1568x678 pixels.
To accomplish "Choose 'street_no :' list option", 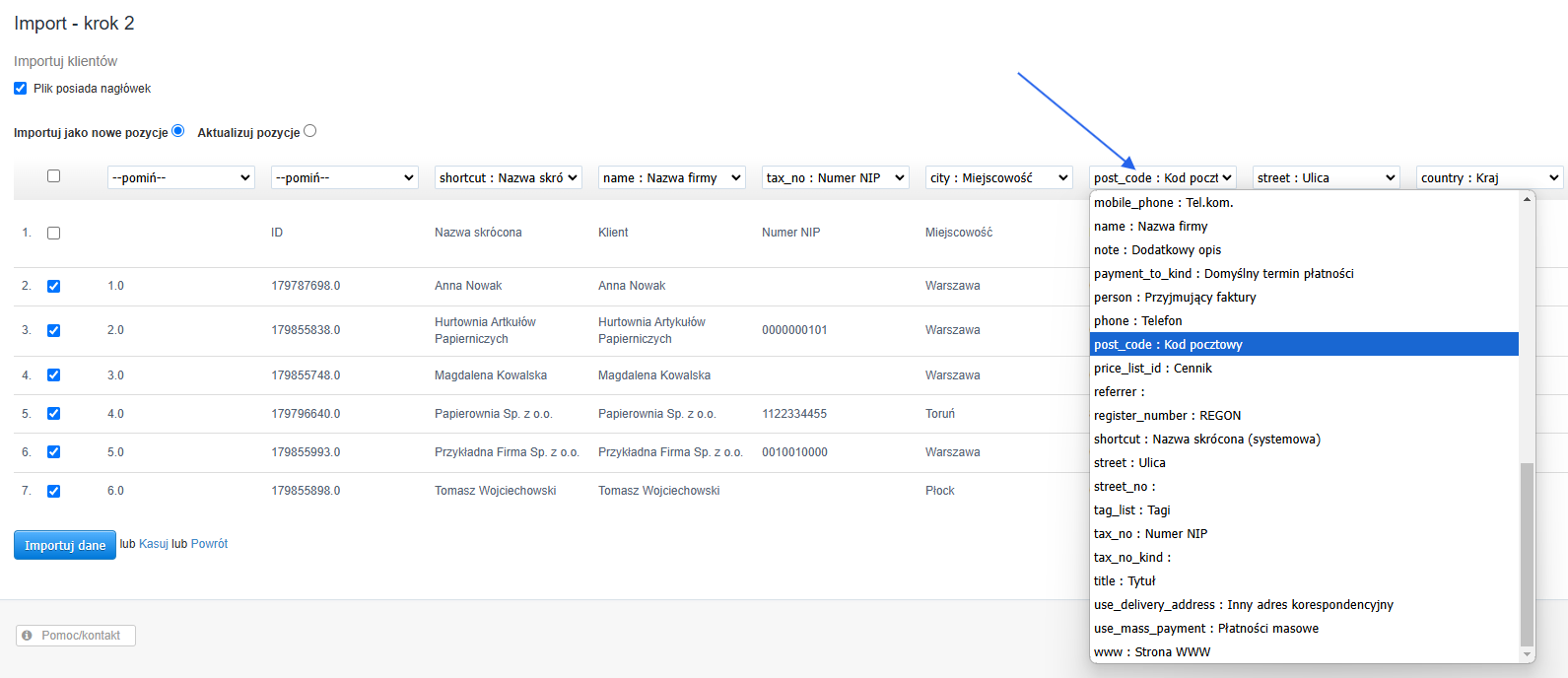I will 1304,486.
